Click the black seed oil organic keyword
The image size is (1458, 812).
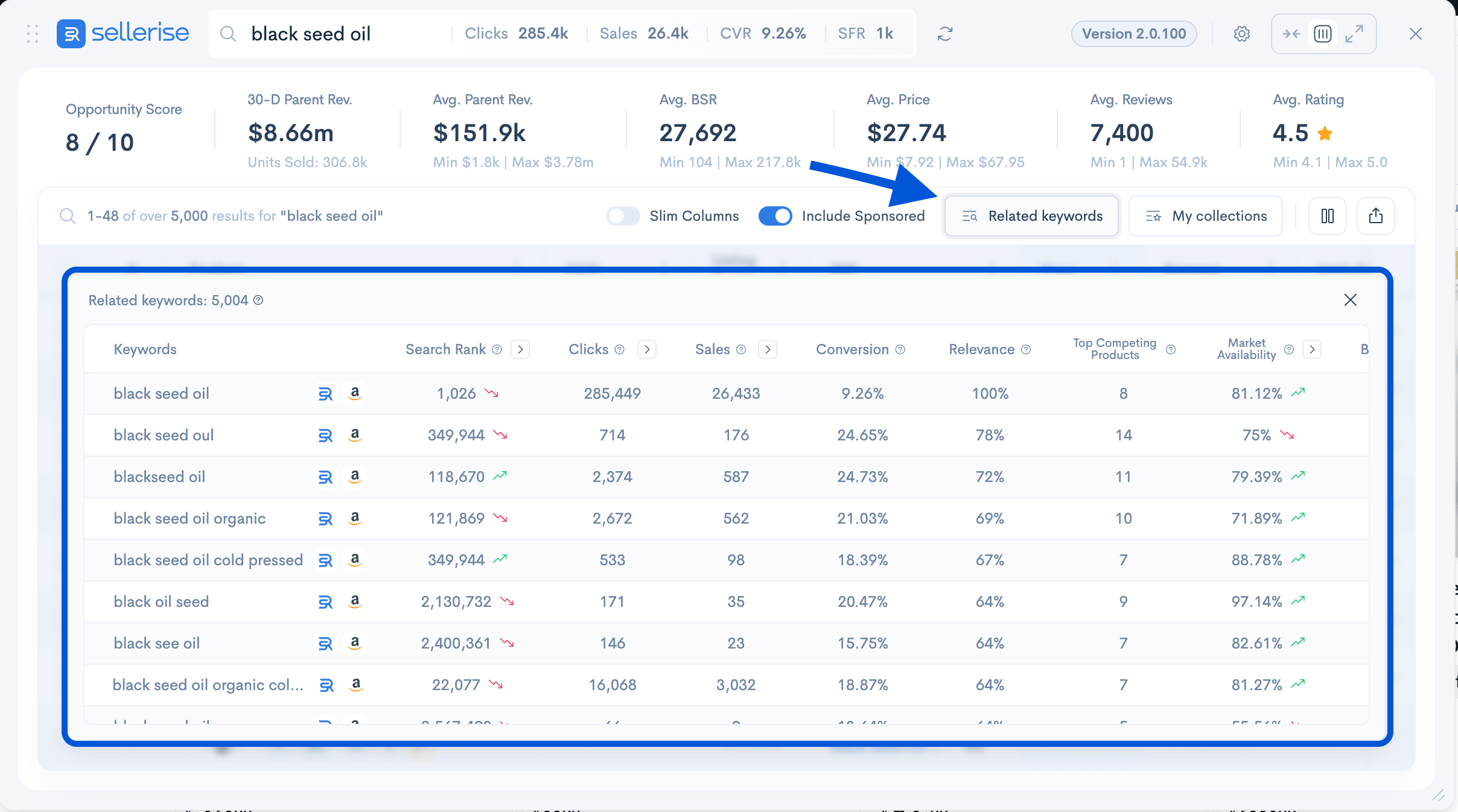189,519
